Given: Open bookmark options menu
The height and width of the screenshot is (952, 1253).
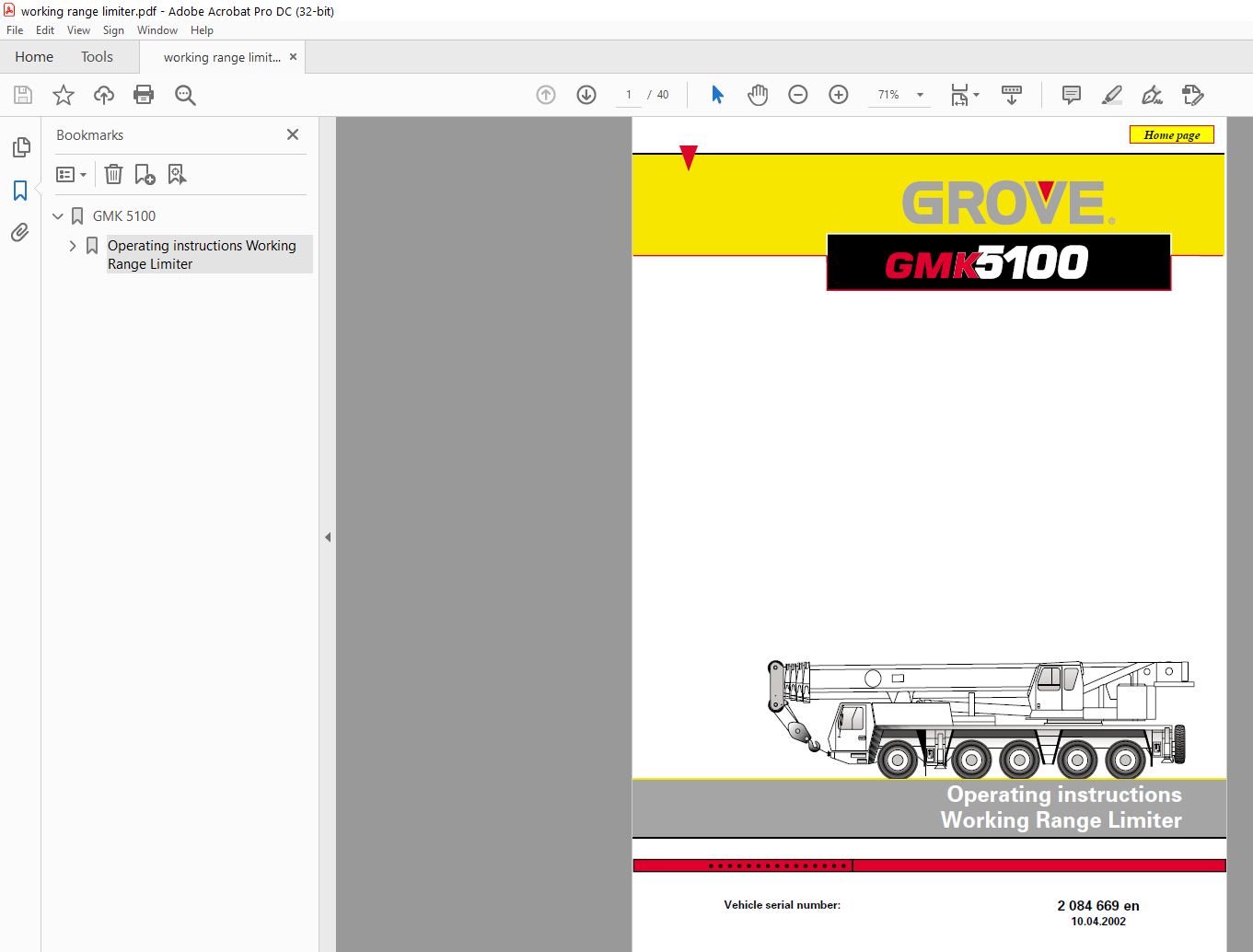Looking at the screenshot, I should point(71,174).
